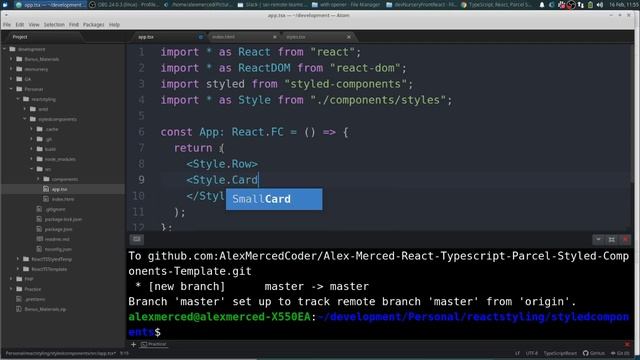Open the .gitignore file
Viewport: 640px width, 360px height.
(x=55, y=209)
